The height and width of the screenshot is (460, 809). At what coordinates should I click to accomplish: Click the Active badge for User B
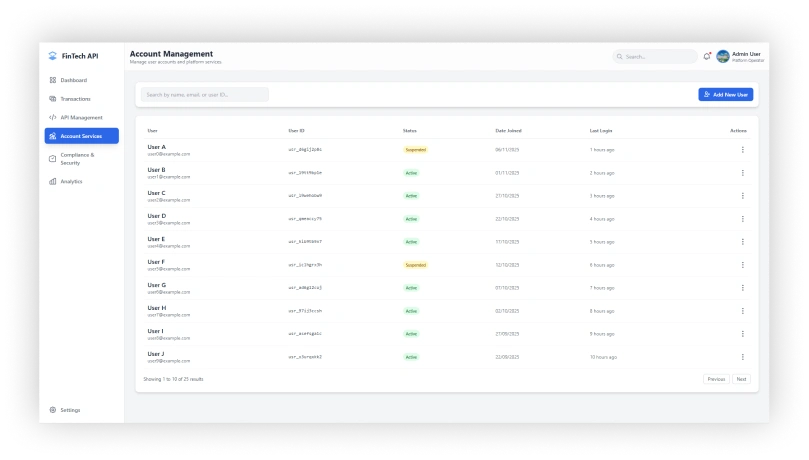click(411, 173)
